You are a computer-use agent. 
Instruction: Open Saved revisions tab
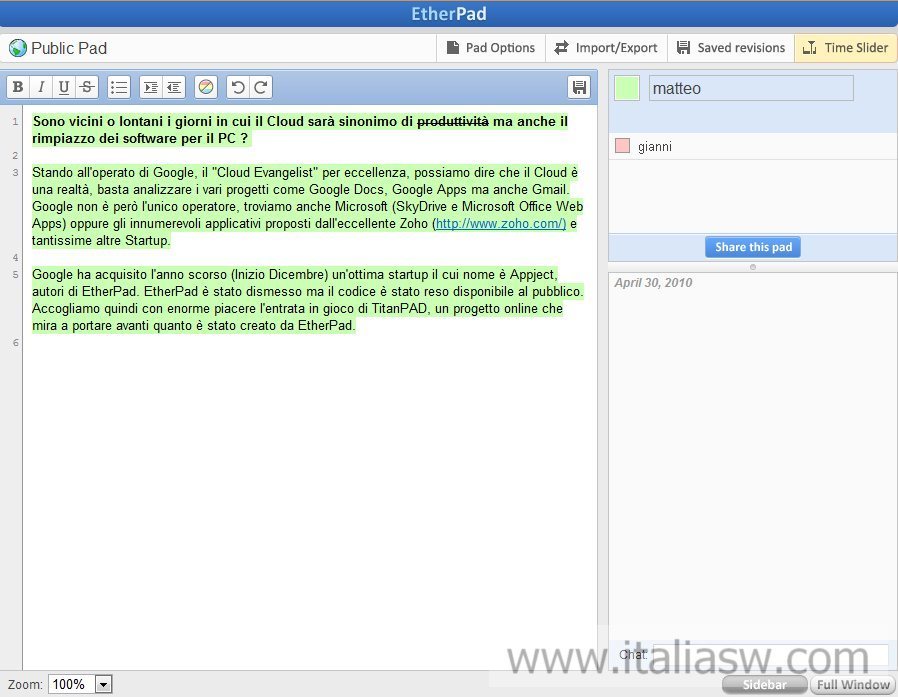(x=731, y=48)
